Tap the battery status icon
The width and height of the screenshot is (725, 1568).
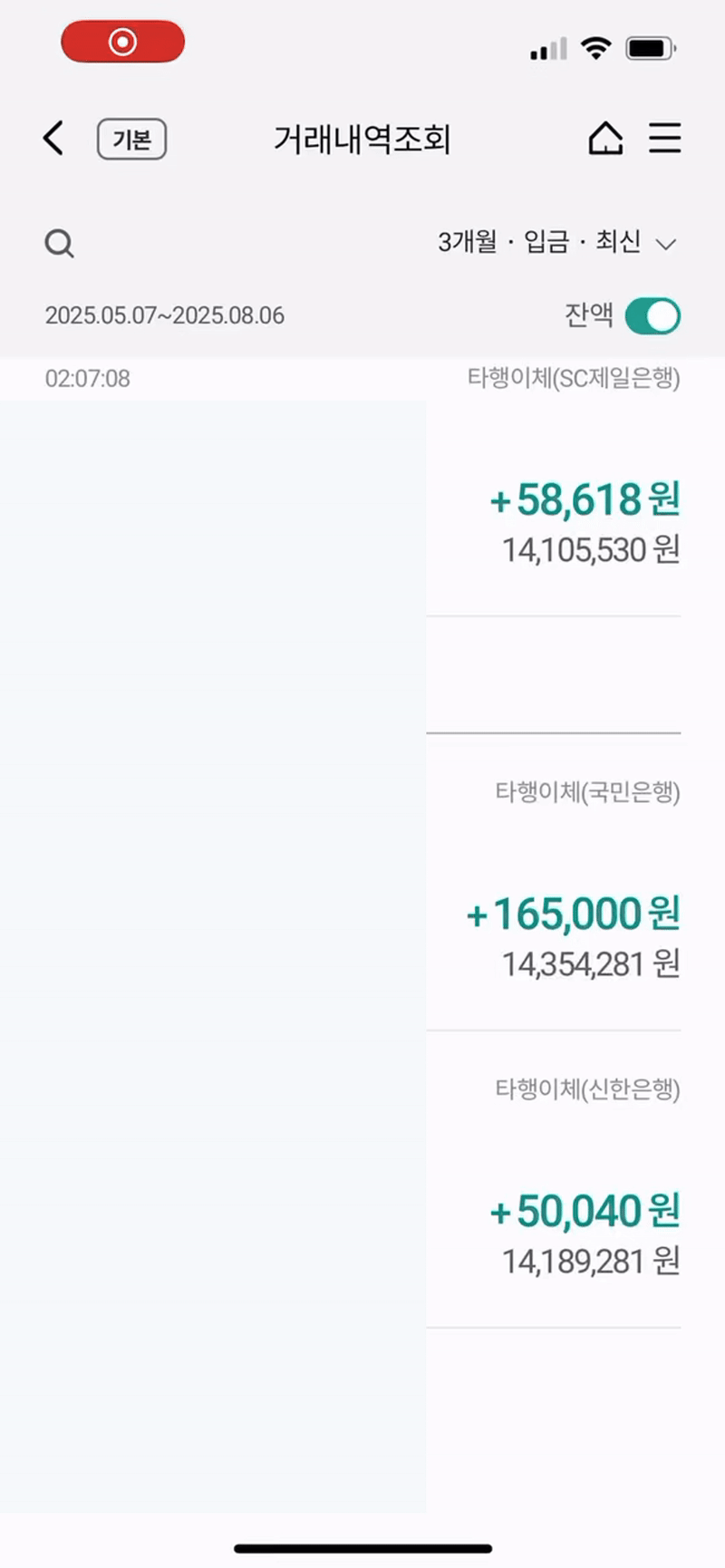coord(651,48)
